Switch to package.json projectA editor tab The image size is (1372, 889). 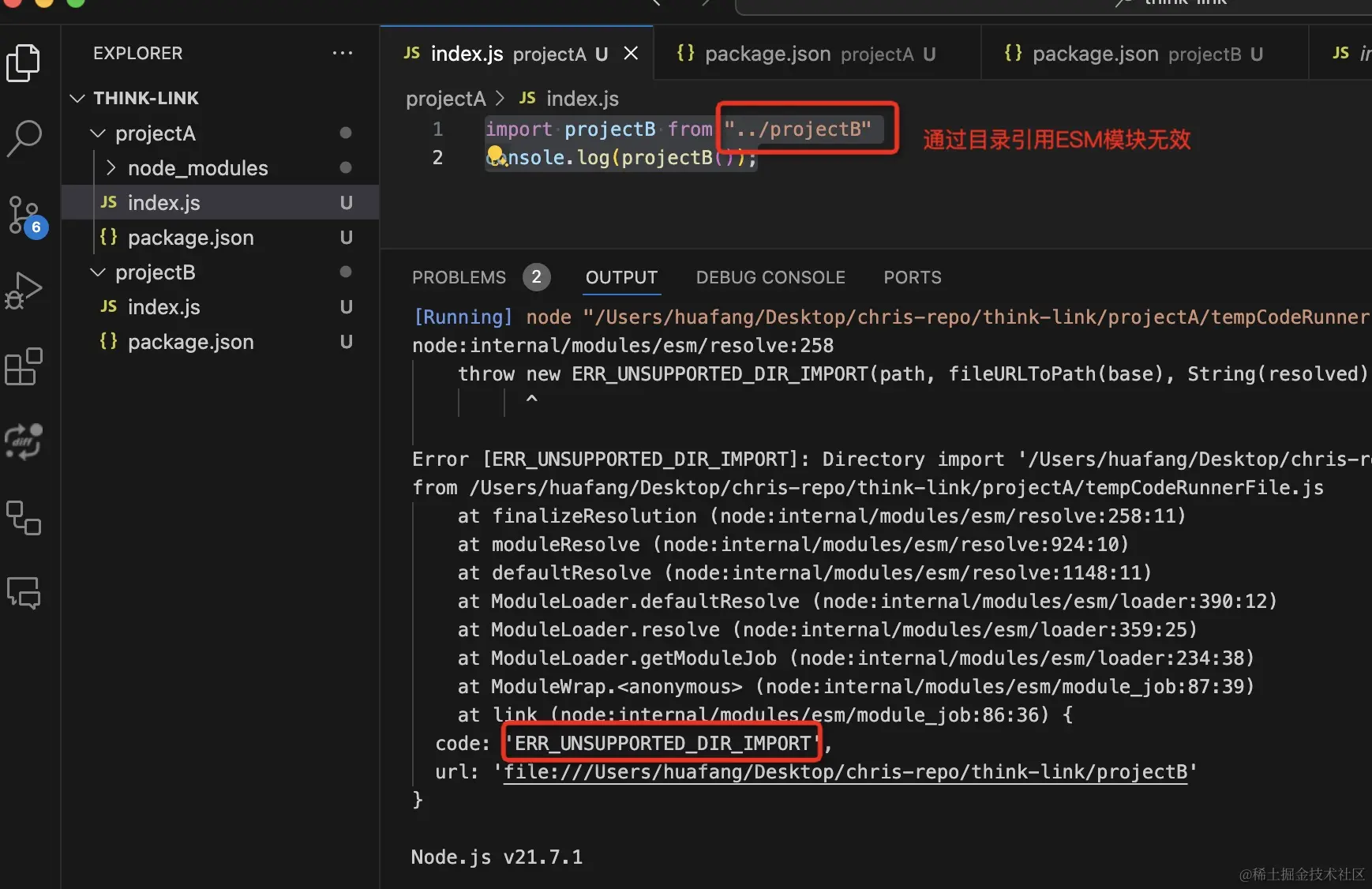click(x=817, y=53)
